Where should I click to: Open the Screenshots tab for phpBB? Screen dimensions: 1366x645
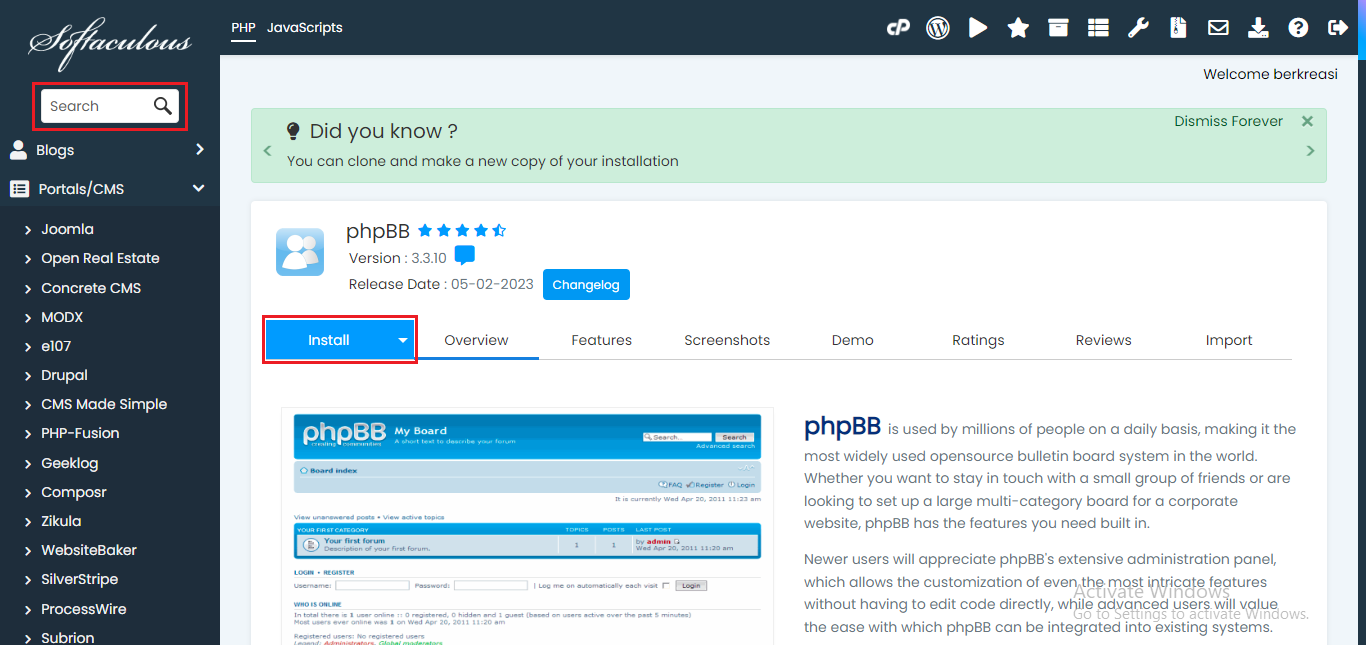[x=726, y=339]
